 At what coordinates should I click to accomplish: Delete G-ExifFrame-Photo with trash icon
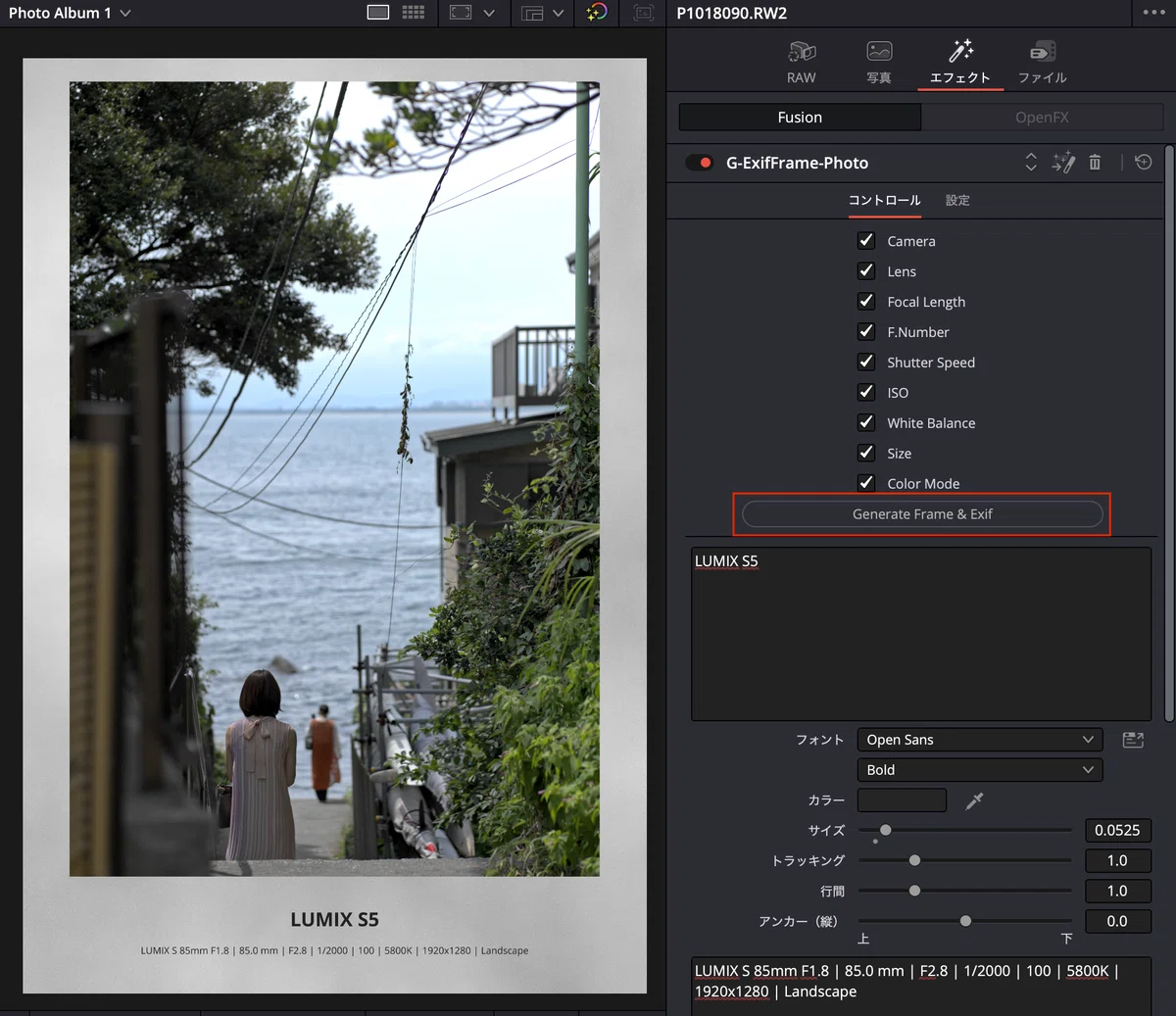click(x=1095, y=163)
